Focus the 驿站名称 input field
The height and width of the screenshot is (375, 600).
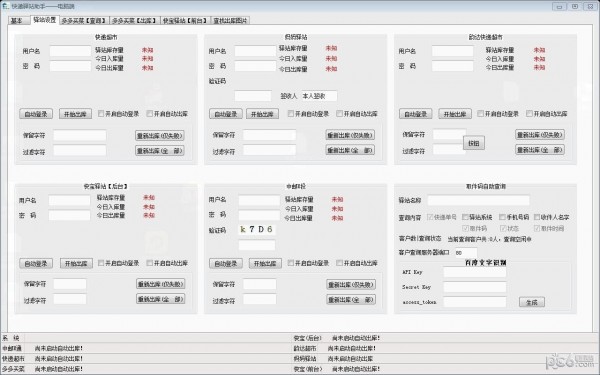point(478,200)
